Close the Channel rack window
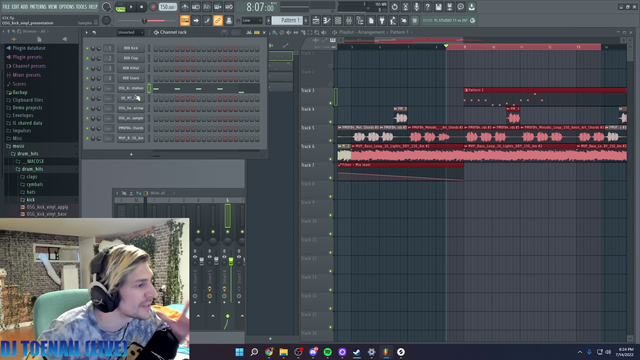Viewport: 640px width, 360px height. pos(264,32)
